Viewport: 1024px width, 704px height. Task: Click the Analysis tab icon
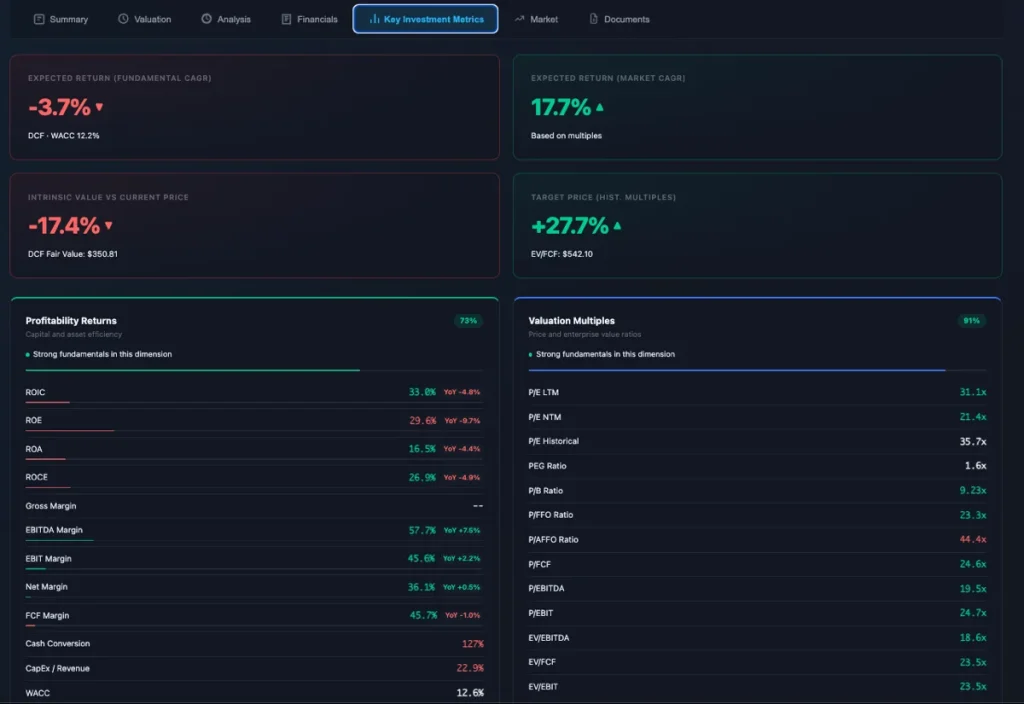206,19
